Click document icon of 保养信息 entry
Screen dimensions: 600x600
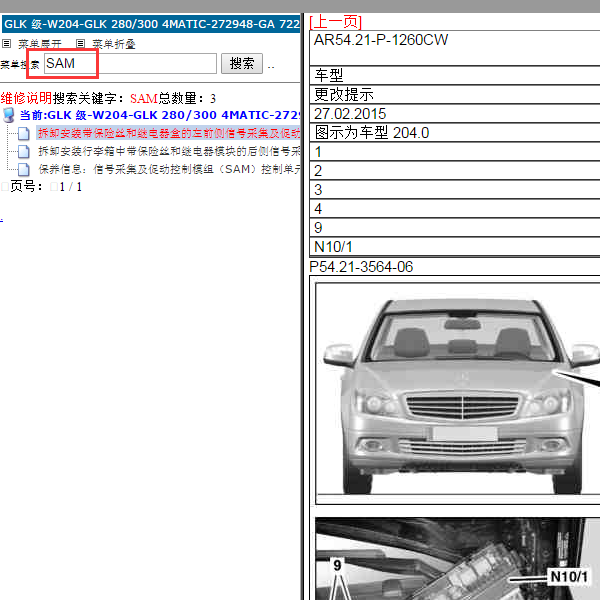coord(24,169)
